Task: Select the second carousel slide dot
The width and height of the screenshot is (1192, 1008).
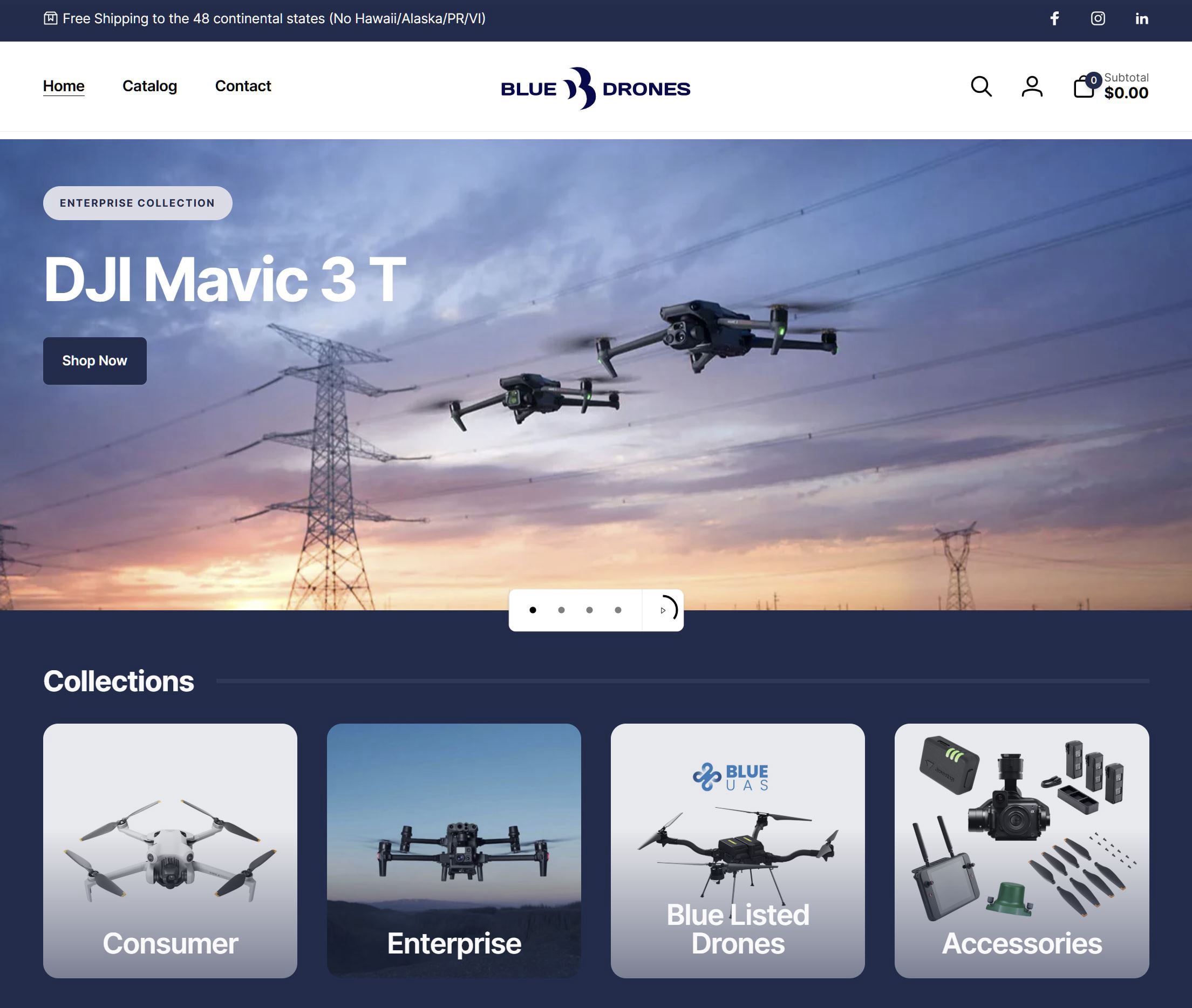Action: coord(561,610)
